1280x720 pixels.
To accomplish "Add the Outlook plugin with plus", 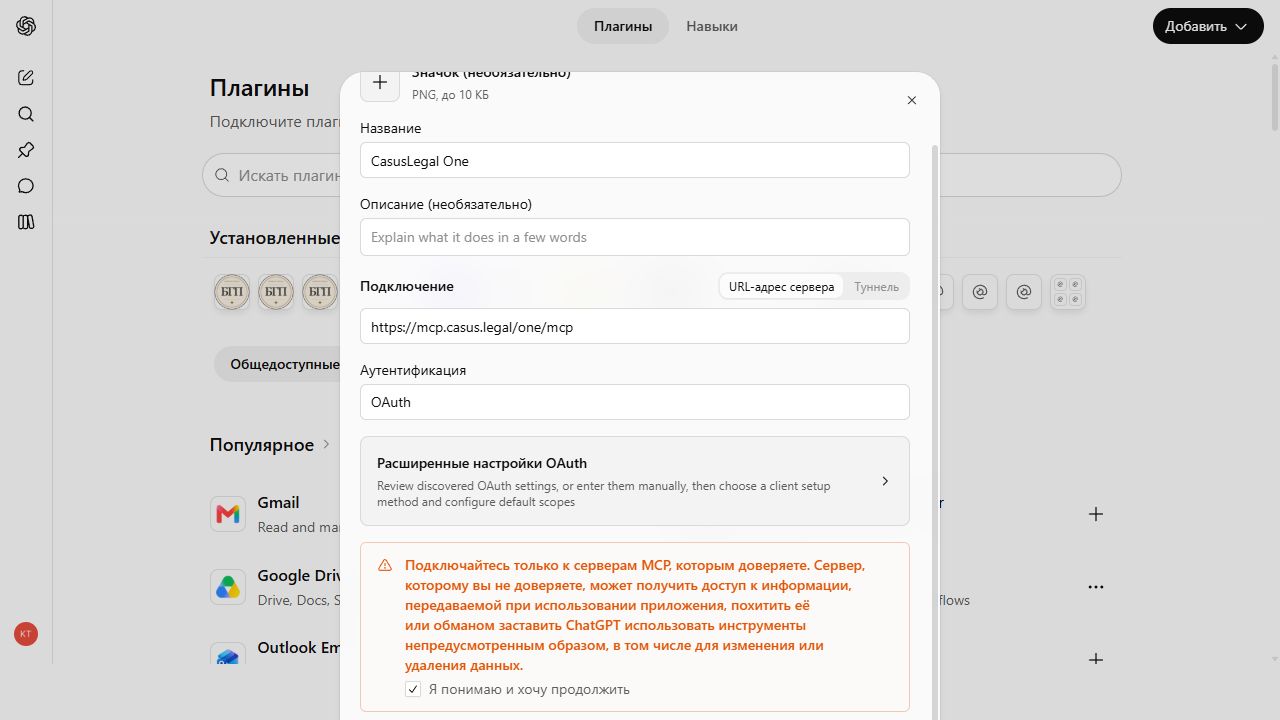I will point(1096,659).
